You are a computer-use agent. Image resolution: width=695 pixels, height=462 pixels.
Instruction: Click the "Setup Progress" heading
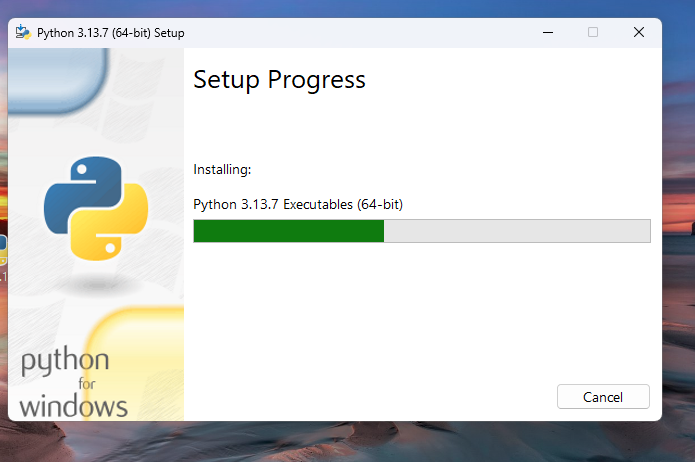tap(279, 80)
